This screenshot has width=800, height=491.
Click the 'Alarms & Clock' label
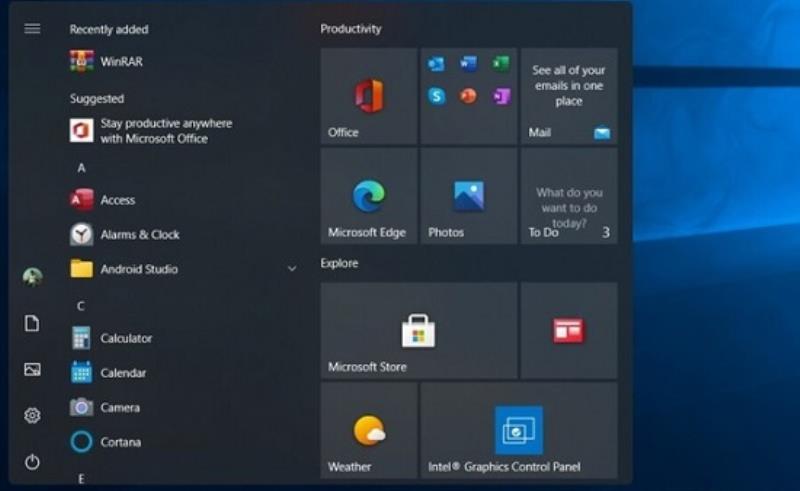pyautogui.click(x=140, y=235)
